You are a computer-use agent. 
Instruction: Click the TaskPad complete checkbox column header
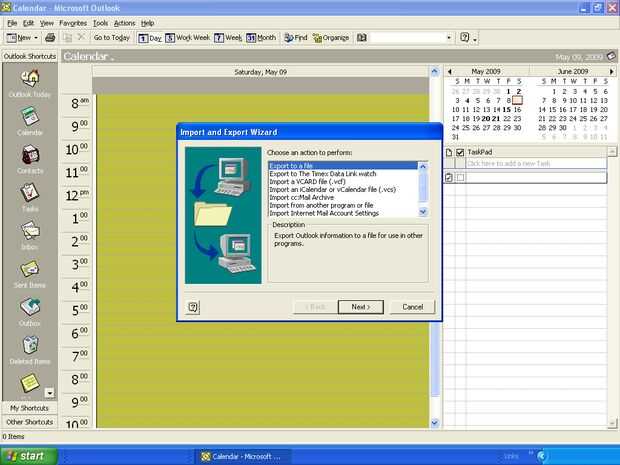pos(460,152)
